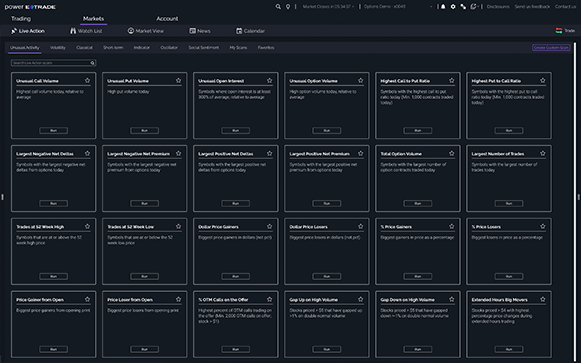Star the Gap Down on High Volume scan
The image size is (581, 363).
452,299
